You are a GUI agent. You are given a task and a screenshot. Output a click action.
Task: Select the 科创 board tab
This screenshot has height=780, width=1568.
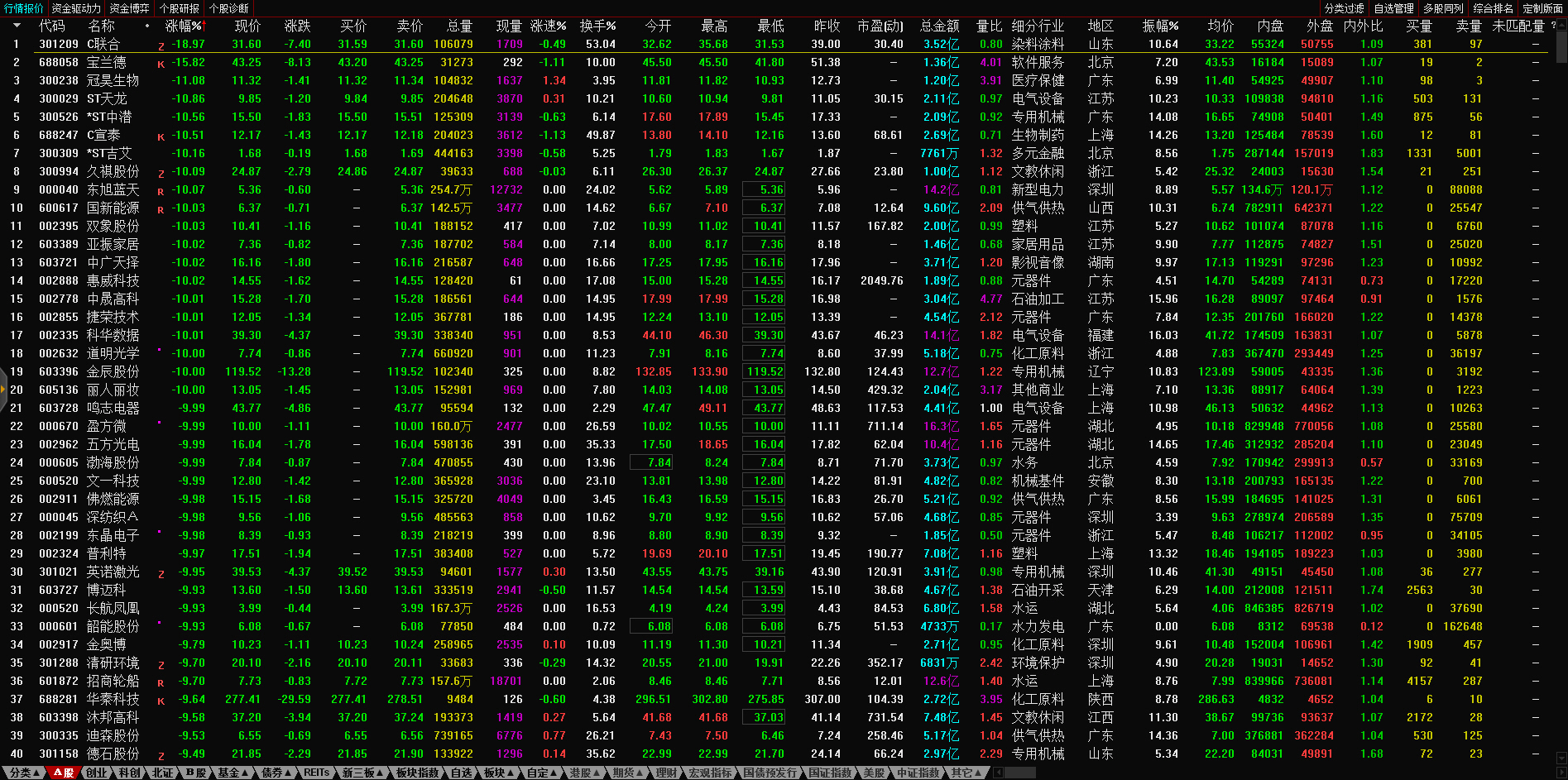click(x=130, y=773)
